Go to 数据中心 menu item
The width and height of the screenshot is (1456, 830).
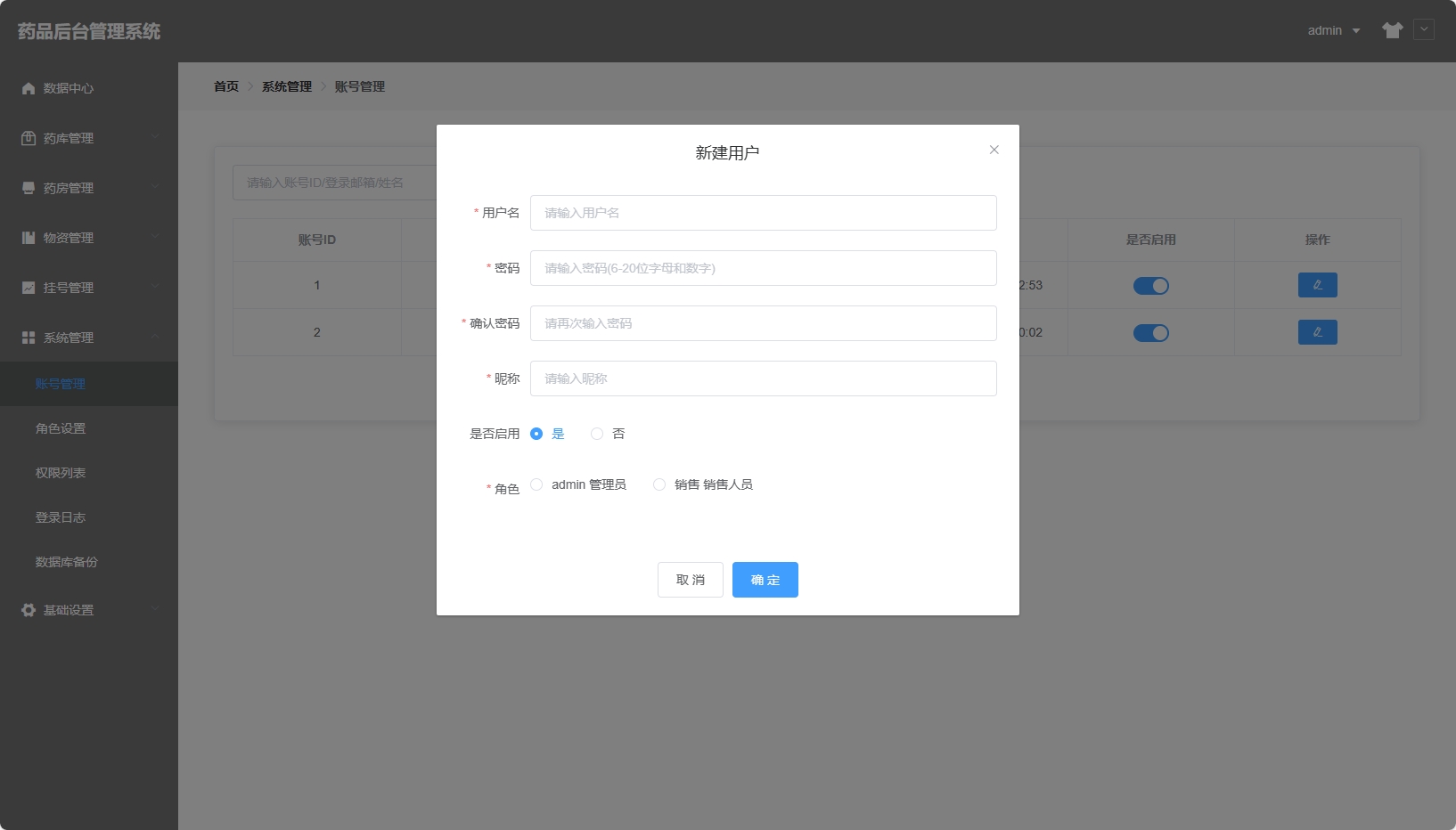[89, 88]
